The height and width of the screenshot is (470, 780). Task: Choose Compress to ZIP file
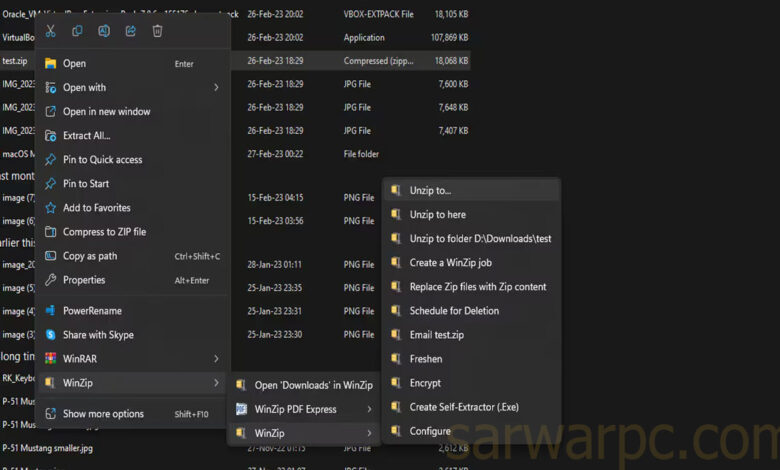click(x=132, y=232)
